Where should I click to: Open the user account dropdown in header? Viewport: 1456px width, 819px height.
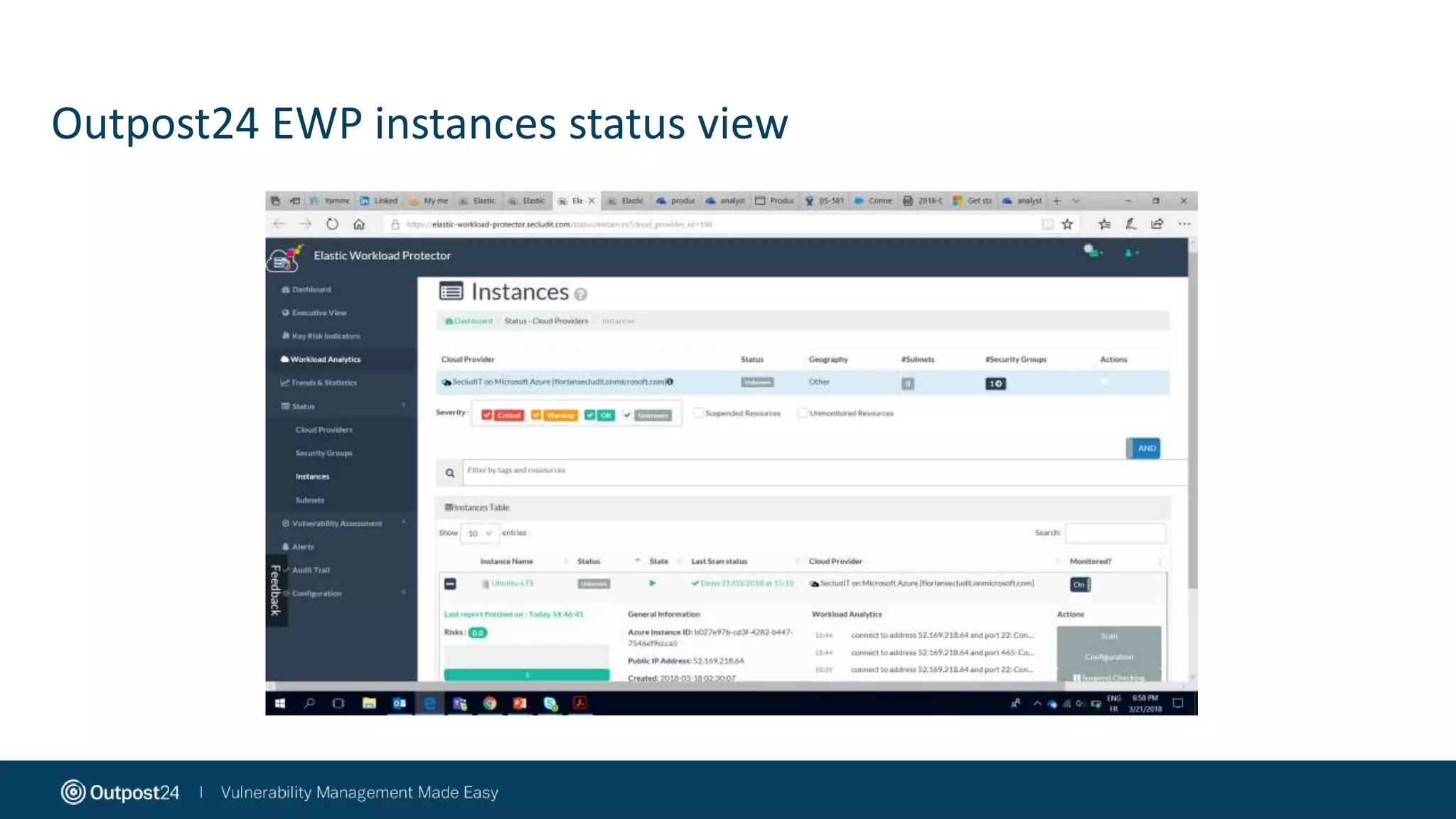[1132, 253]
